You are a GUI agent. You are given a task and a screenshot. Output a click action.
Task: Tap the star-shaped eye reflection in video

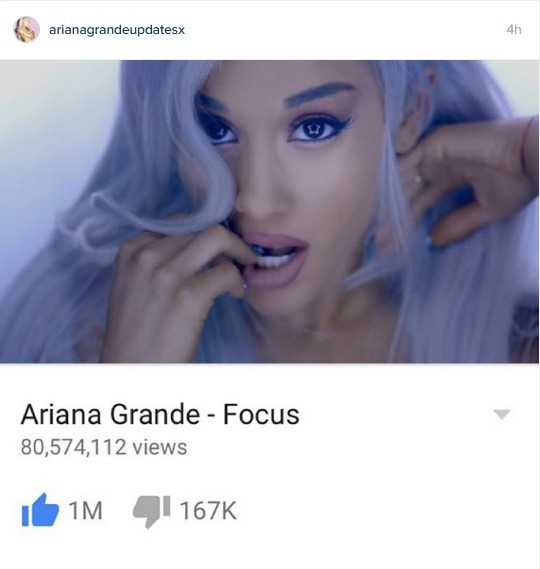tap(313, 128)
